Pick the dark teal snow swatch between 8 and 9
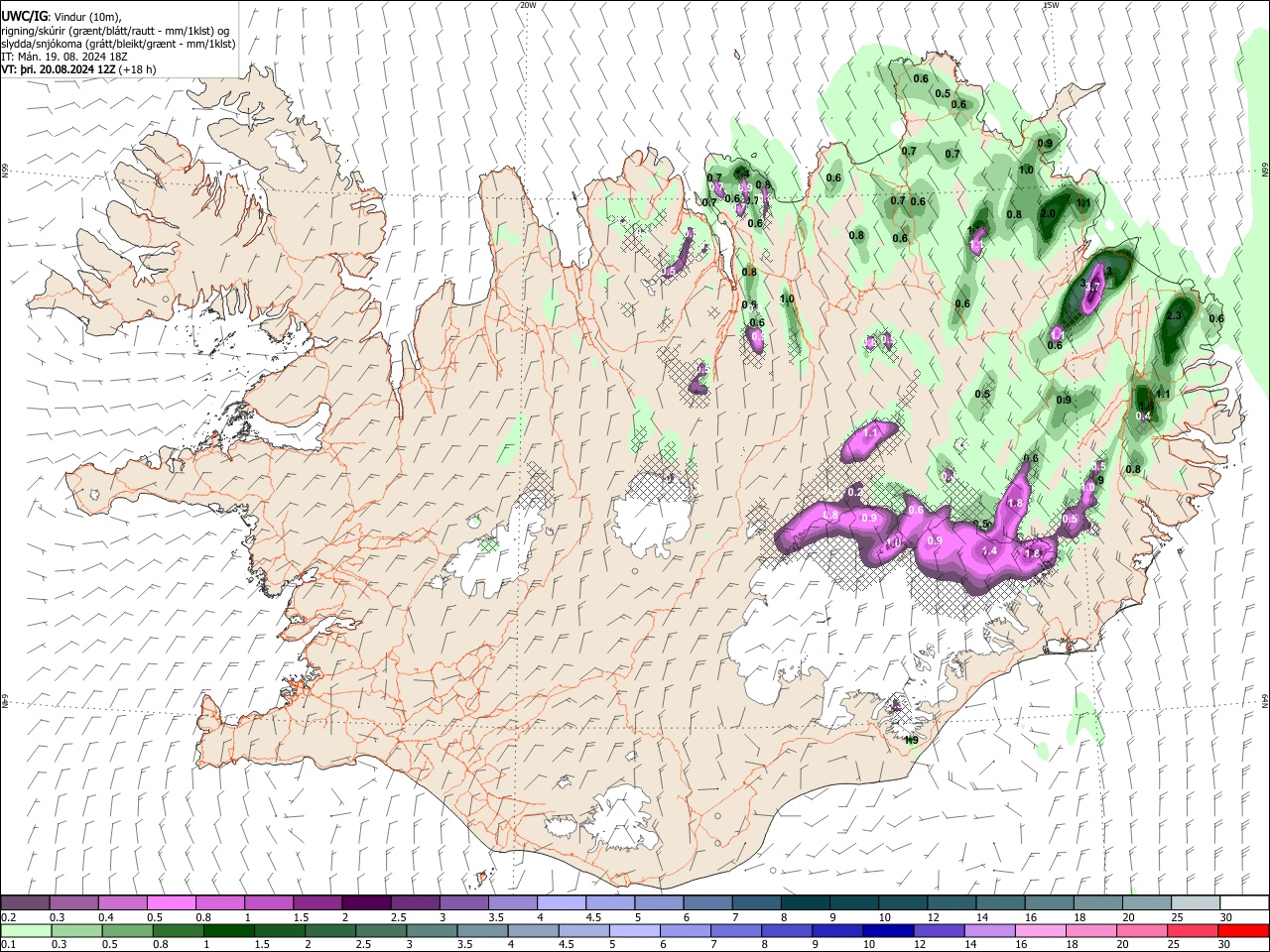 tap(806, 903)
